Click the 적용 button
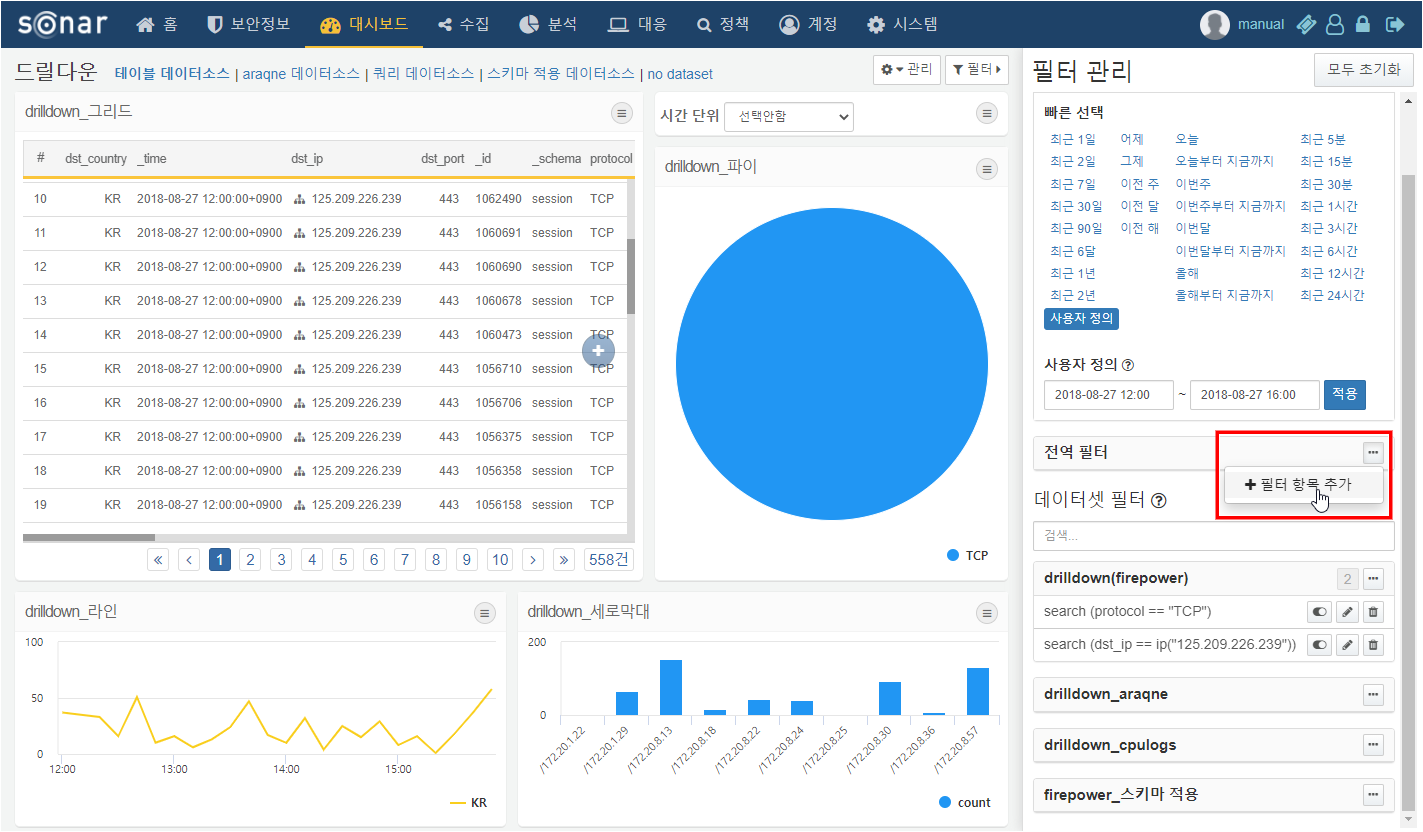 coord(1345,394)
